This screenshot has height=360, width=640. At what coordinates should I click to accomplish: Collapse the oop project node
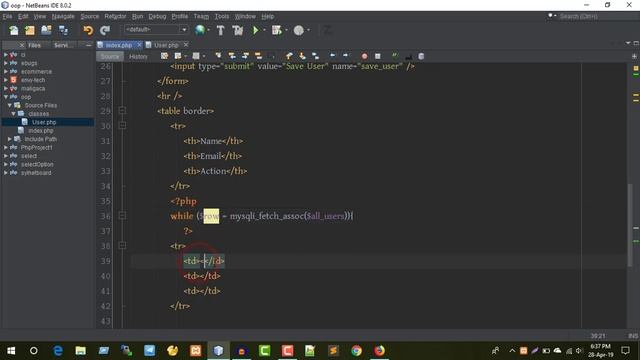(5, 97)
